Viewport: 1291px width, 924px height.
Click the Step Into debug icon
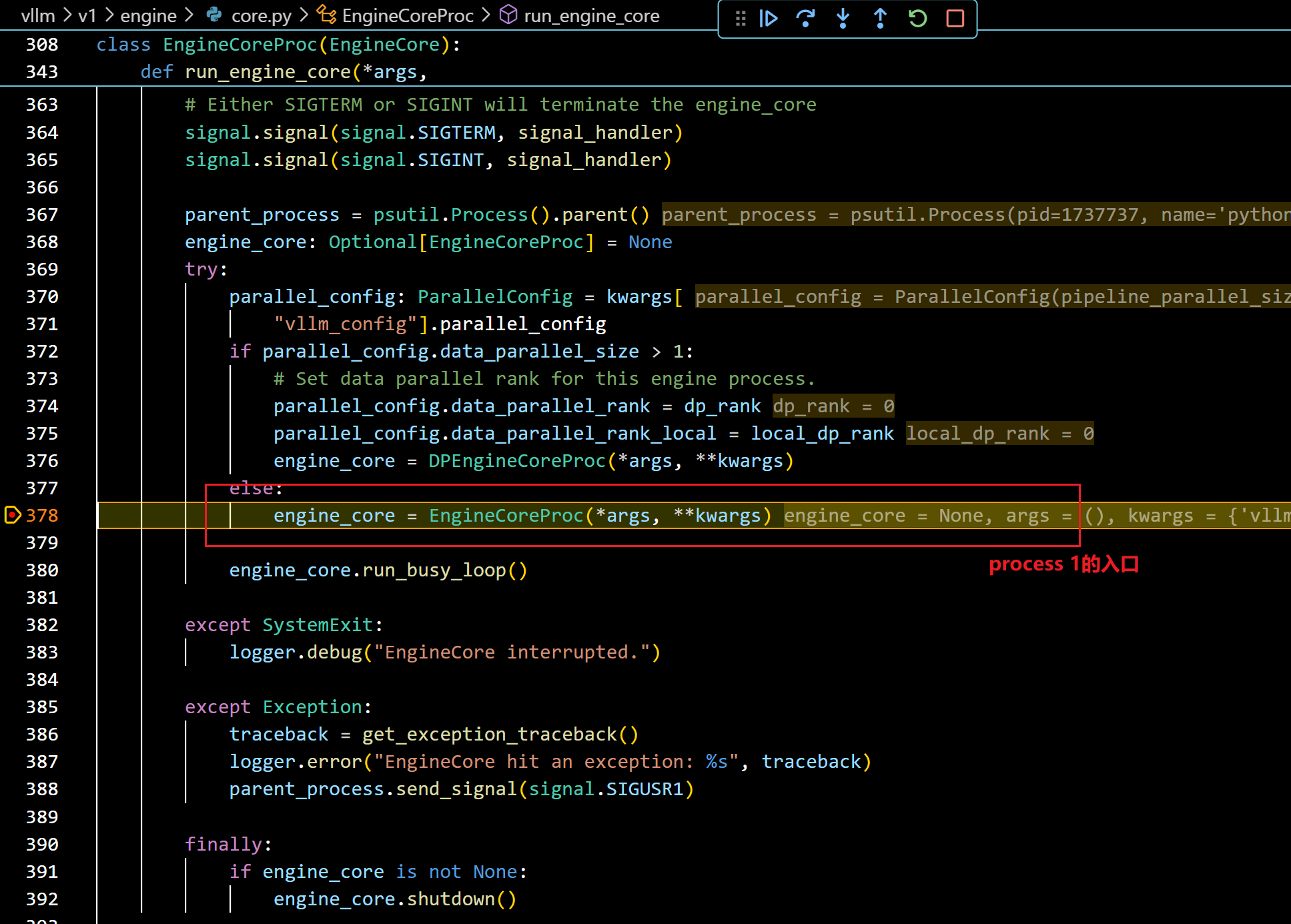tap(843, 19)
